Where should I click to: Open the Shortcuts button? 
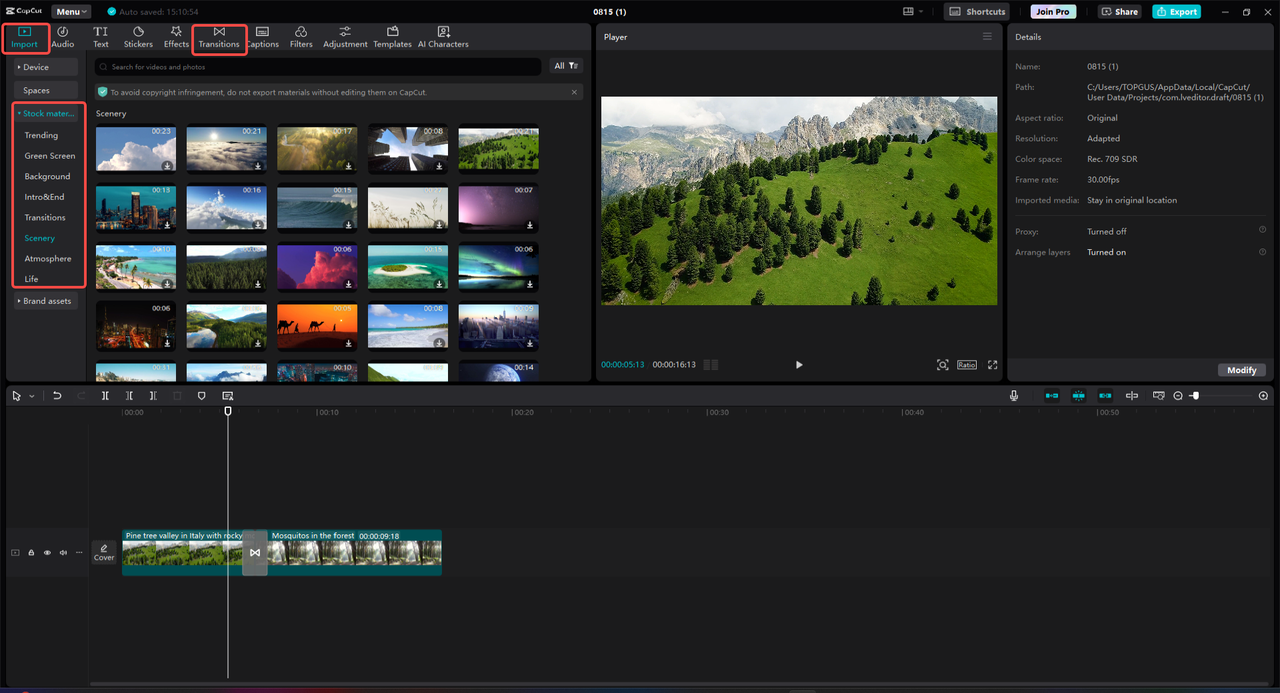[x=977, y=12]
